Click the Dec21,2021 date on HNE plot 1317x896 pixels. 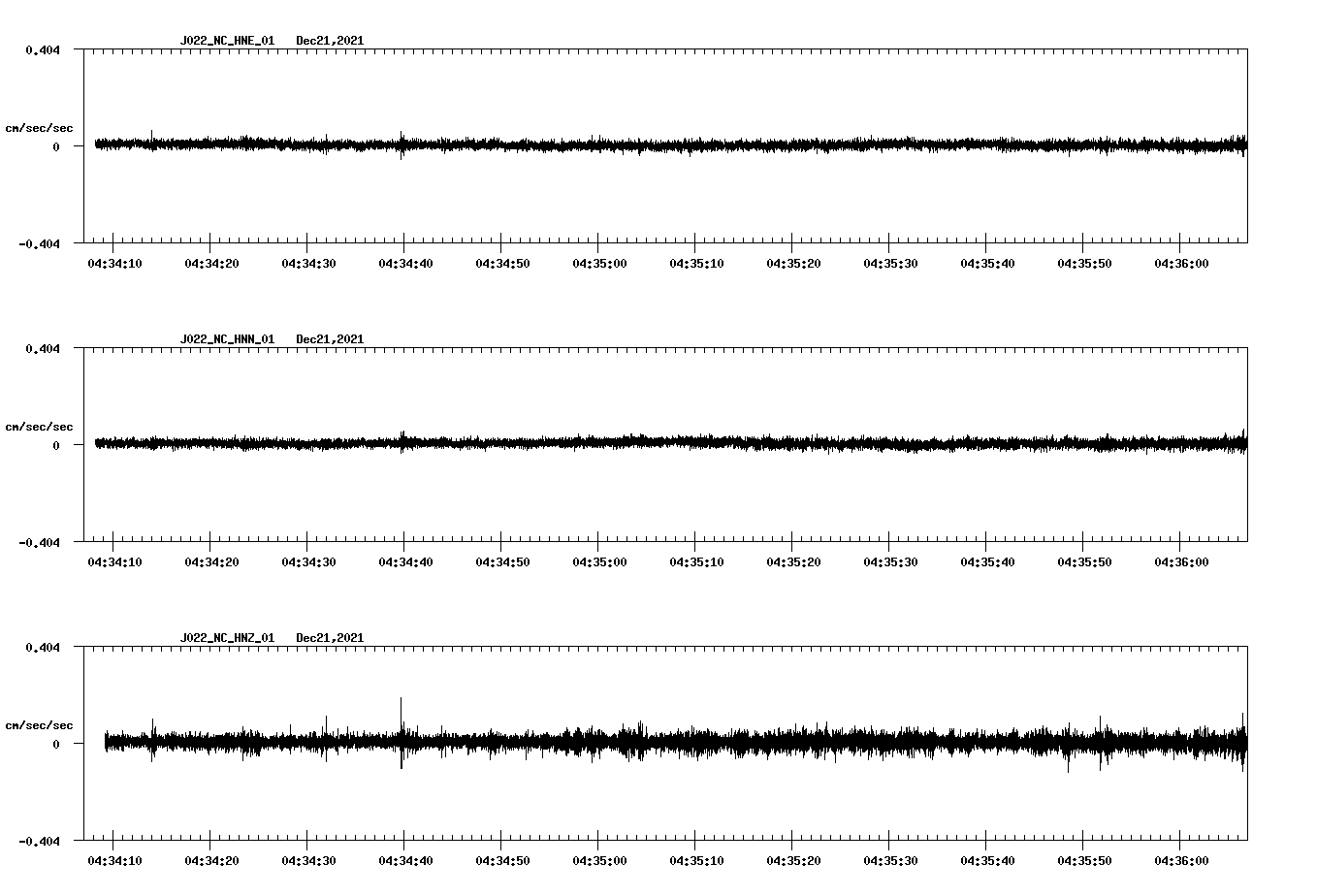click(330, 41)
